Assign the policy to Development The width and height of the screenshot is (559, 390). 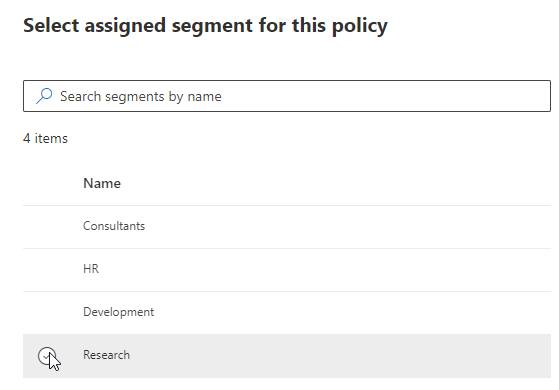point(287,313)
